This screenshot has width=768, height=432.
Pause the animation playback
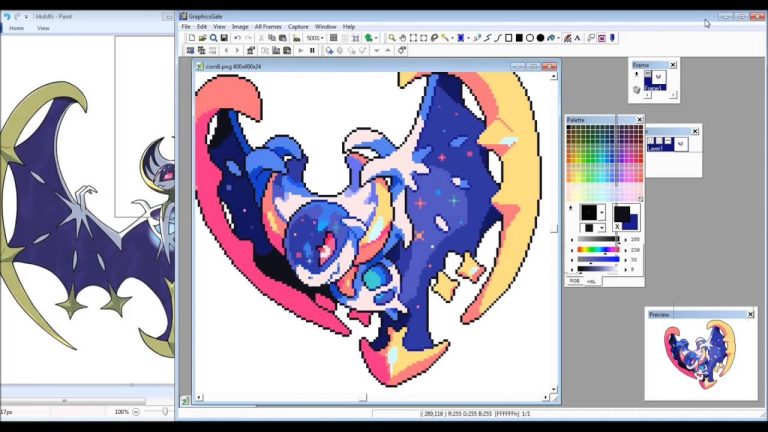[312, 50]
